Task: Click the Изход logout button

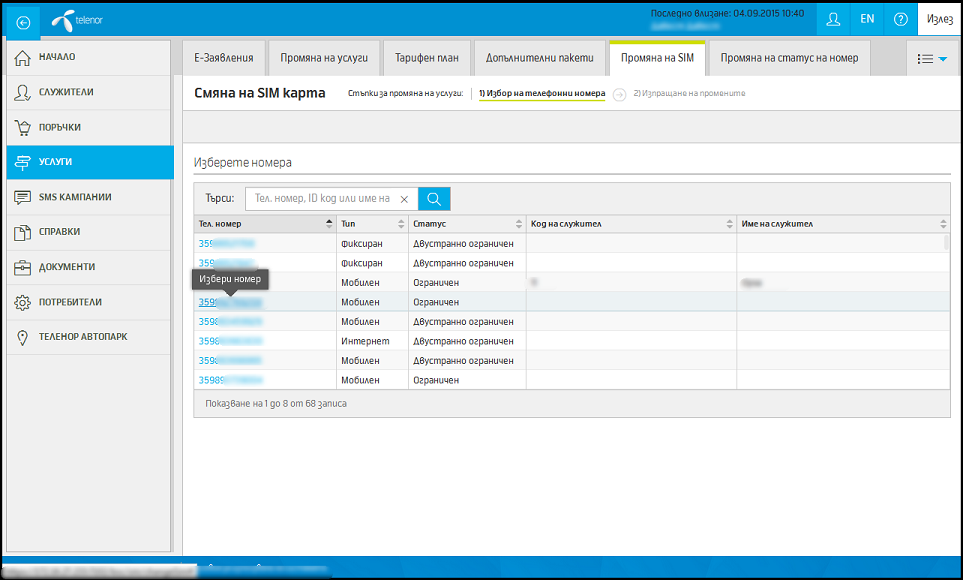Action: (x=940, y=20)
